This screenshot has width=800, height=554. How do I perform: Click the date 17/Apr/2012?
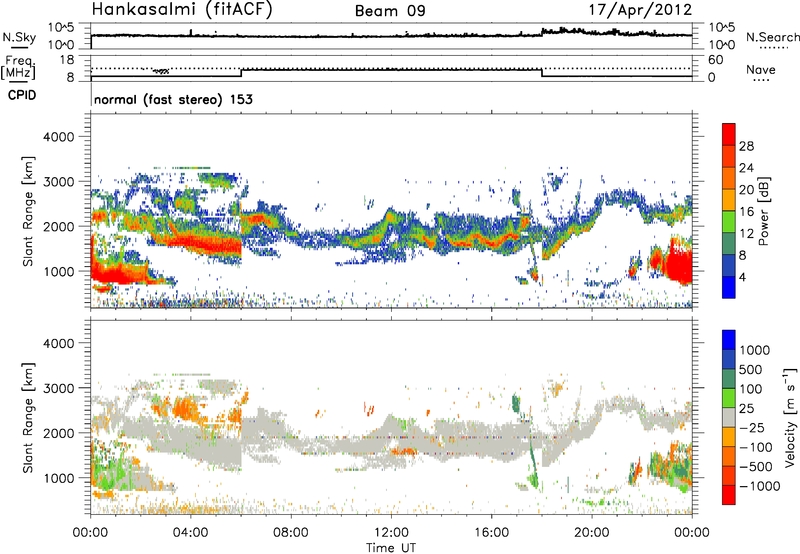coord(640,10)
